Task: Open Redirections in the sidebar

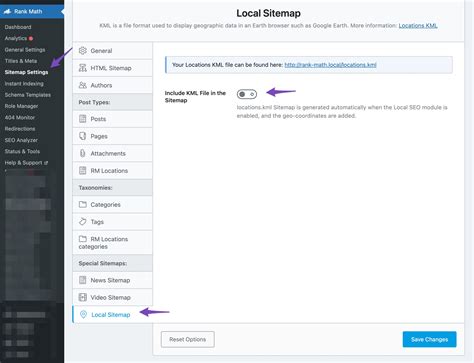Action: (x=20, y=129)
